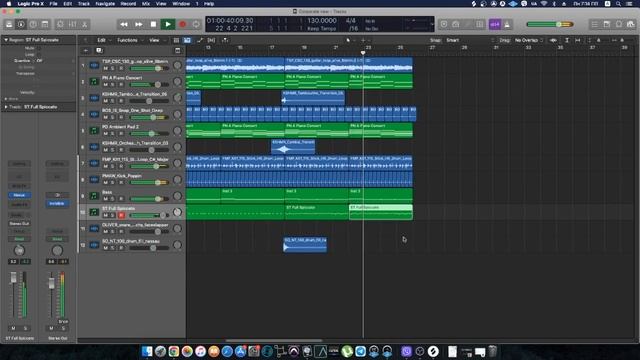
Task: Toggle the Cycle mode button
Action: [196, 24]
